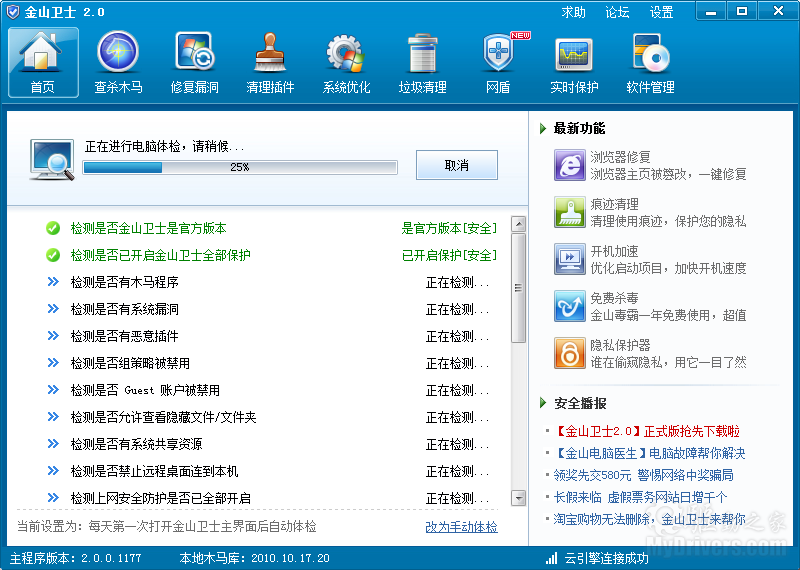Click the 改为手动体检 link
This screenshot has width=800, height=570.
pyautogui.click(x=461, y=527)
